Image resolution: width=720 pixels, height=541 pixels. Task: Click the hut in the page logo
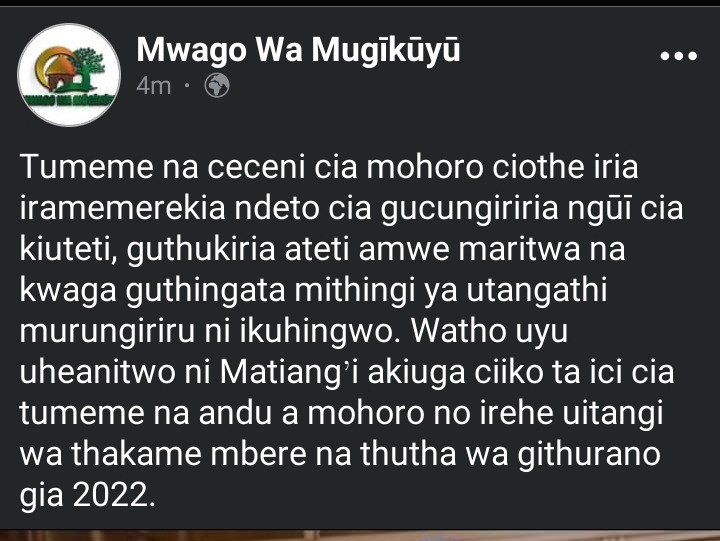(x=57, y=73)
